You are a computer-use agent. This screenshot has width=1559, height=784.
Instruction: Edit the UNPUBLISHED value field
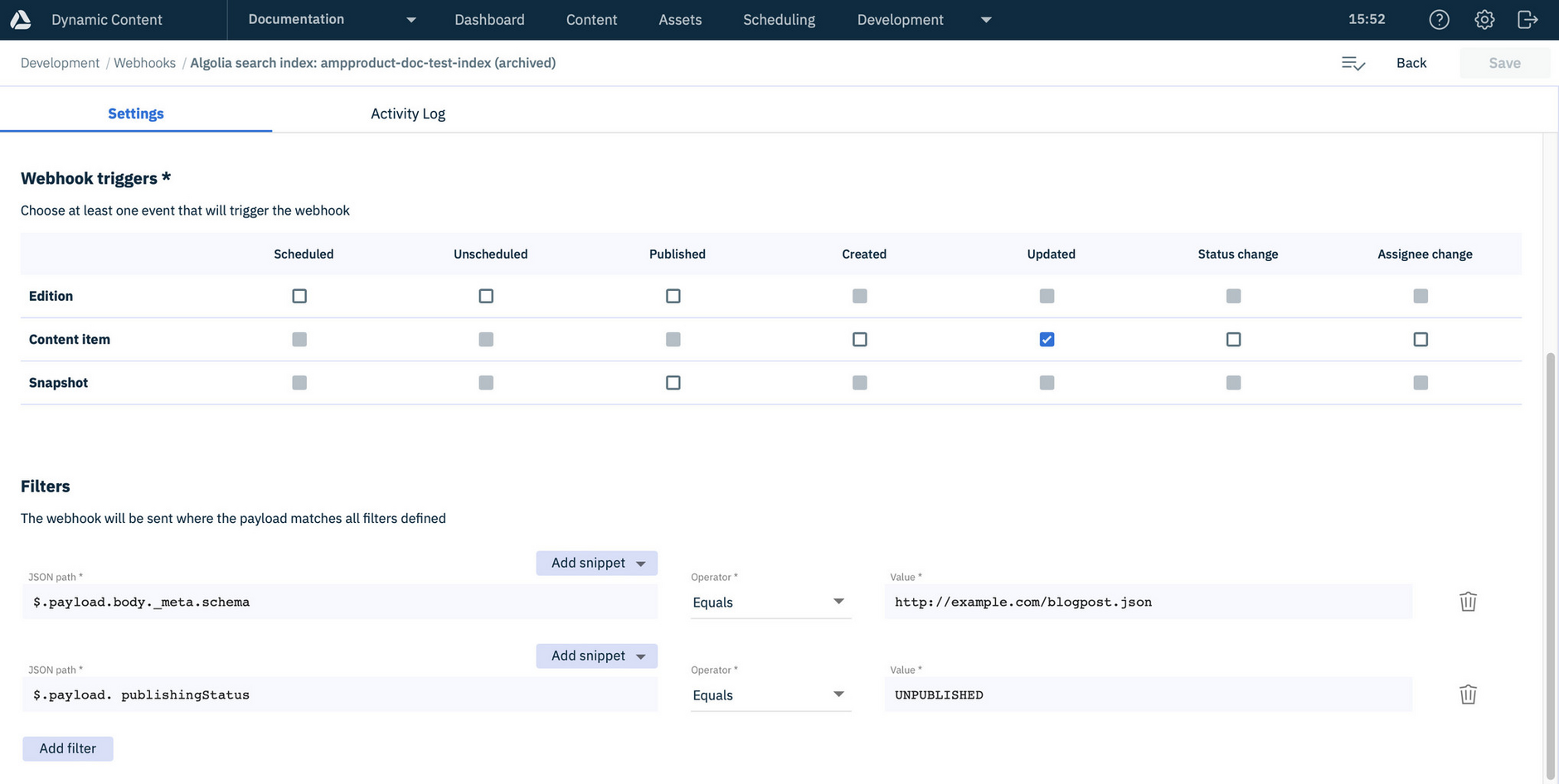coord(1148,694)
